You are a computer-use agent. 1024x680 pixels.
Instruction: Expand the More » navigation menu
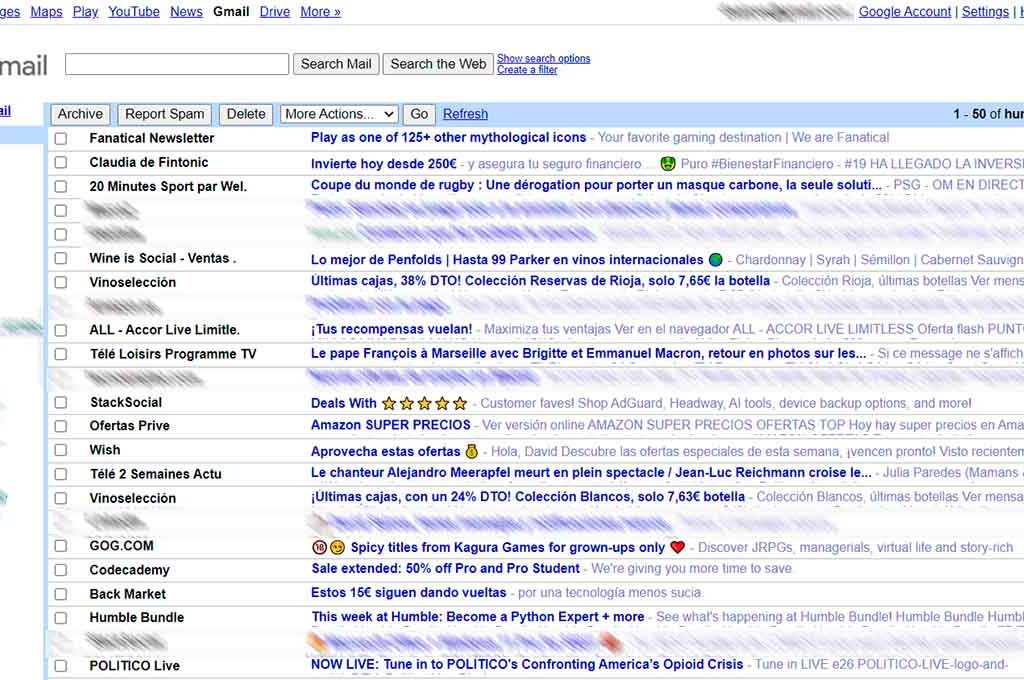click(x=320, y=12)
